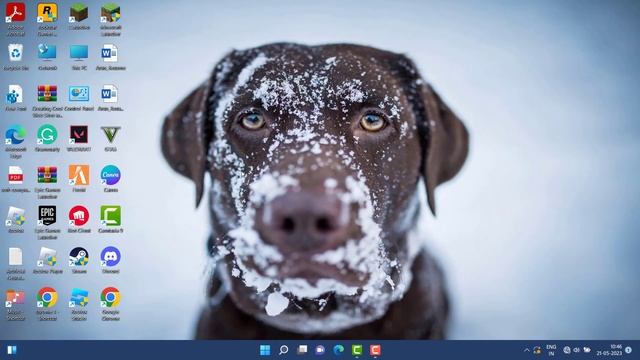Open the Start menu on the taskbar

tap(265, 350)
